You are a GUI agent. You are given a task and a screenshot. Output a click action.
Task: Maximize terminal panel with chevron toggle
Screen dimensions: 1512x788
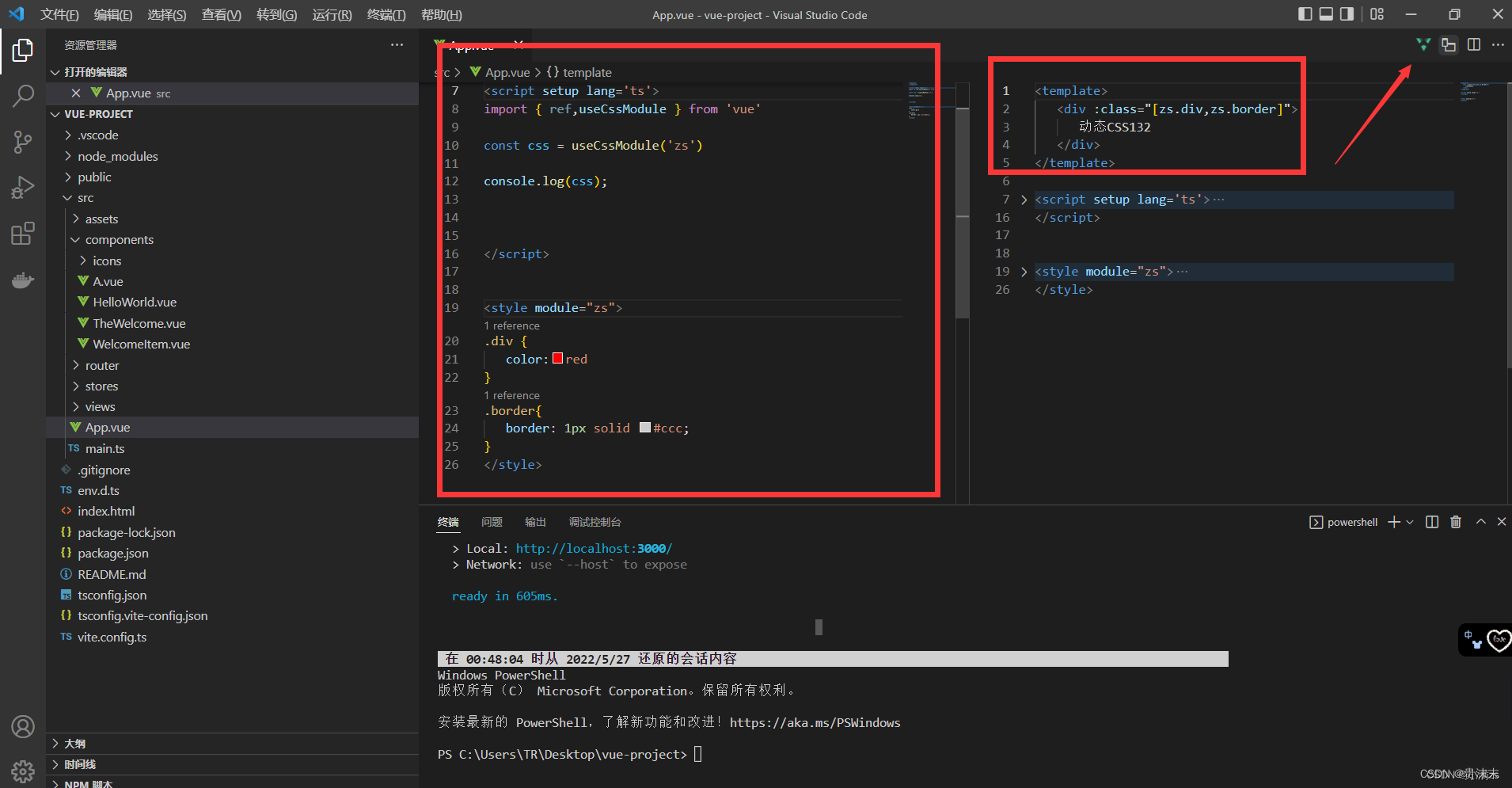click(x=1480, y=521)
